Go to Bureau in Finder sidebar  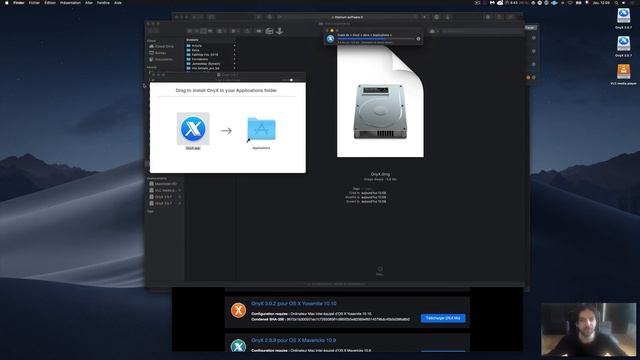158,53
